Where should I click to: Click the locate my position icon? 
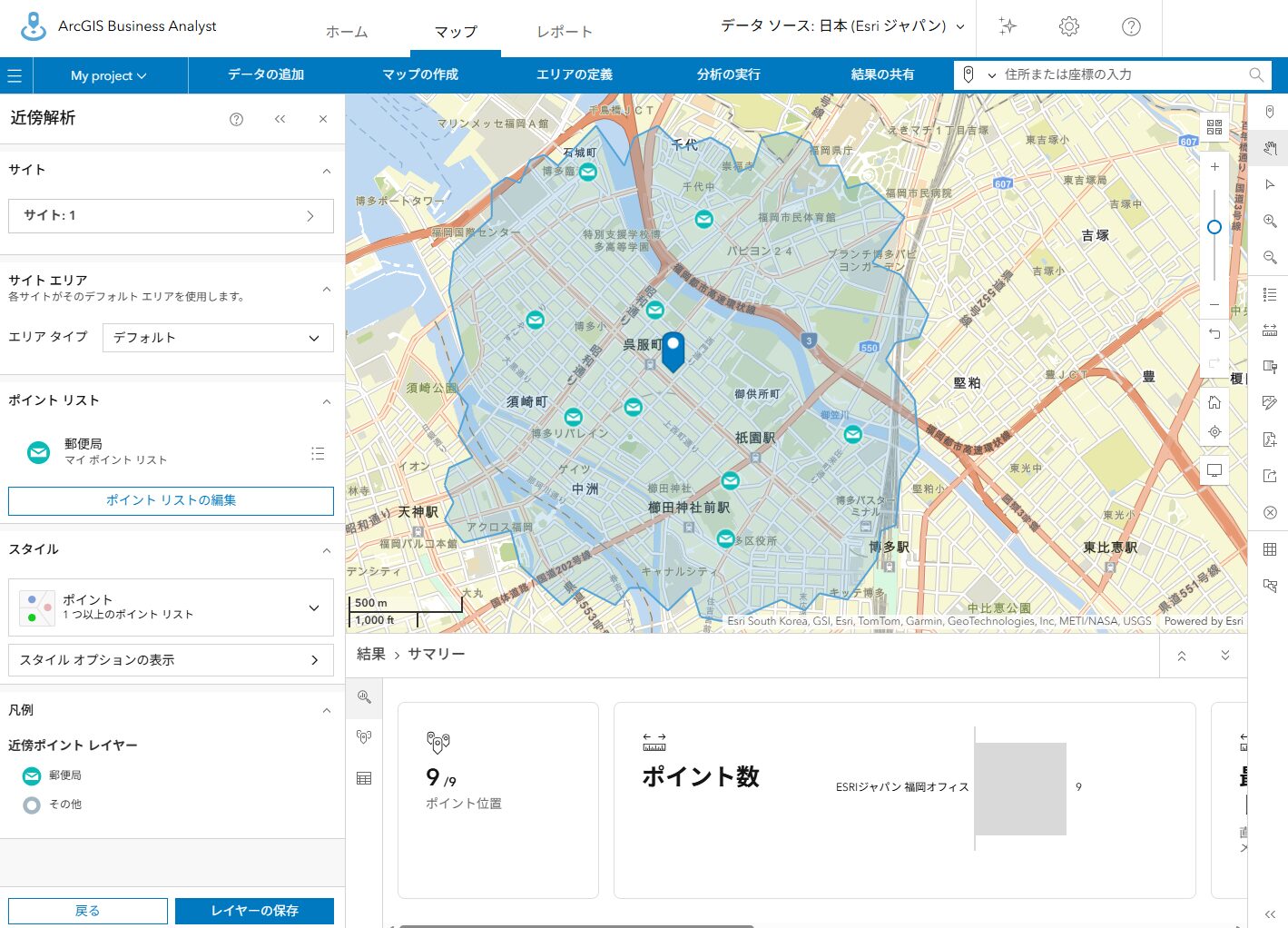[1214, 432]
